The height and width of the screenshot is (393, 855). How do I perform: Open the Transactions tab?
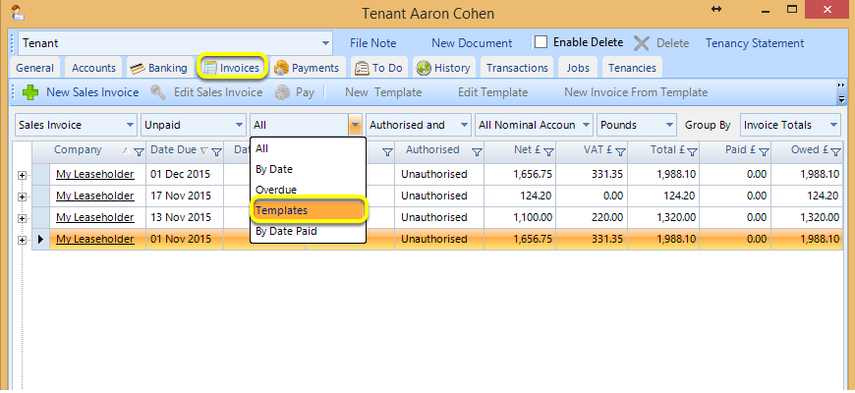pyautogui.click(x=517, y=68)
